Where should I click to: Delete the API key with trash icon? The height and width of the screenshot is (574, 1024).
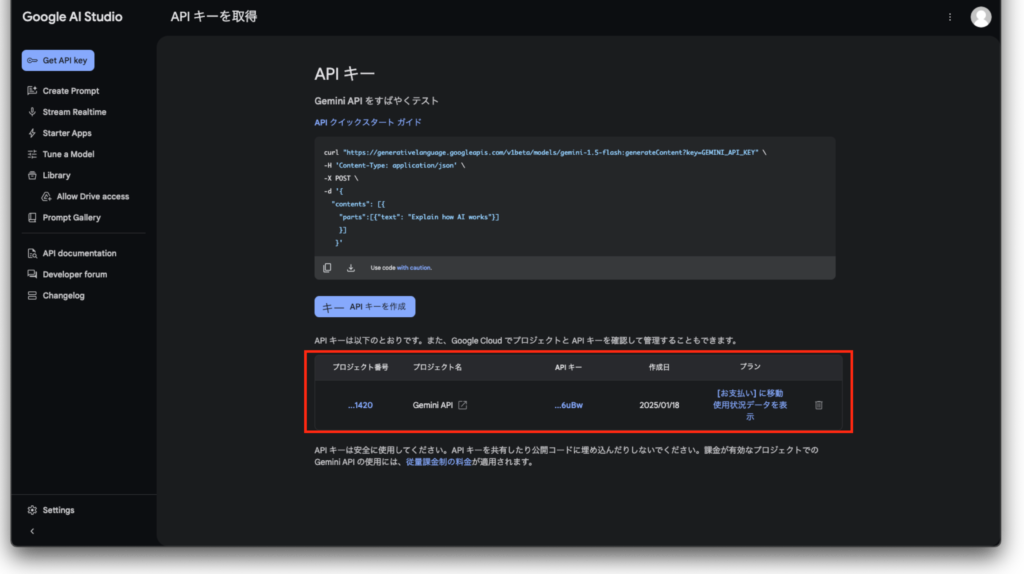point(818,406)
